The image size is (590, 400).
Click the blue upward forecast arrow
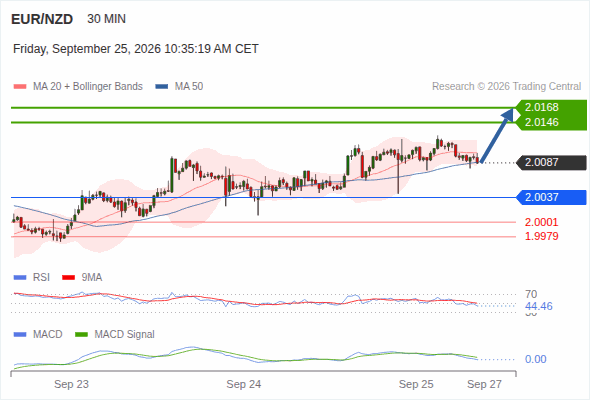point(497,136)
